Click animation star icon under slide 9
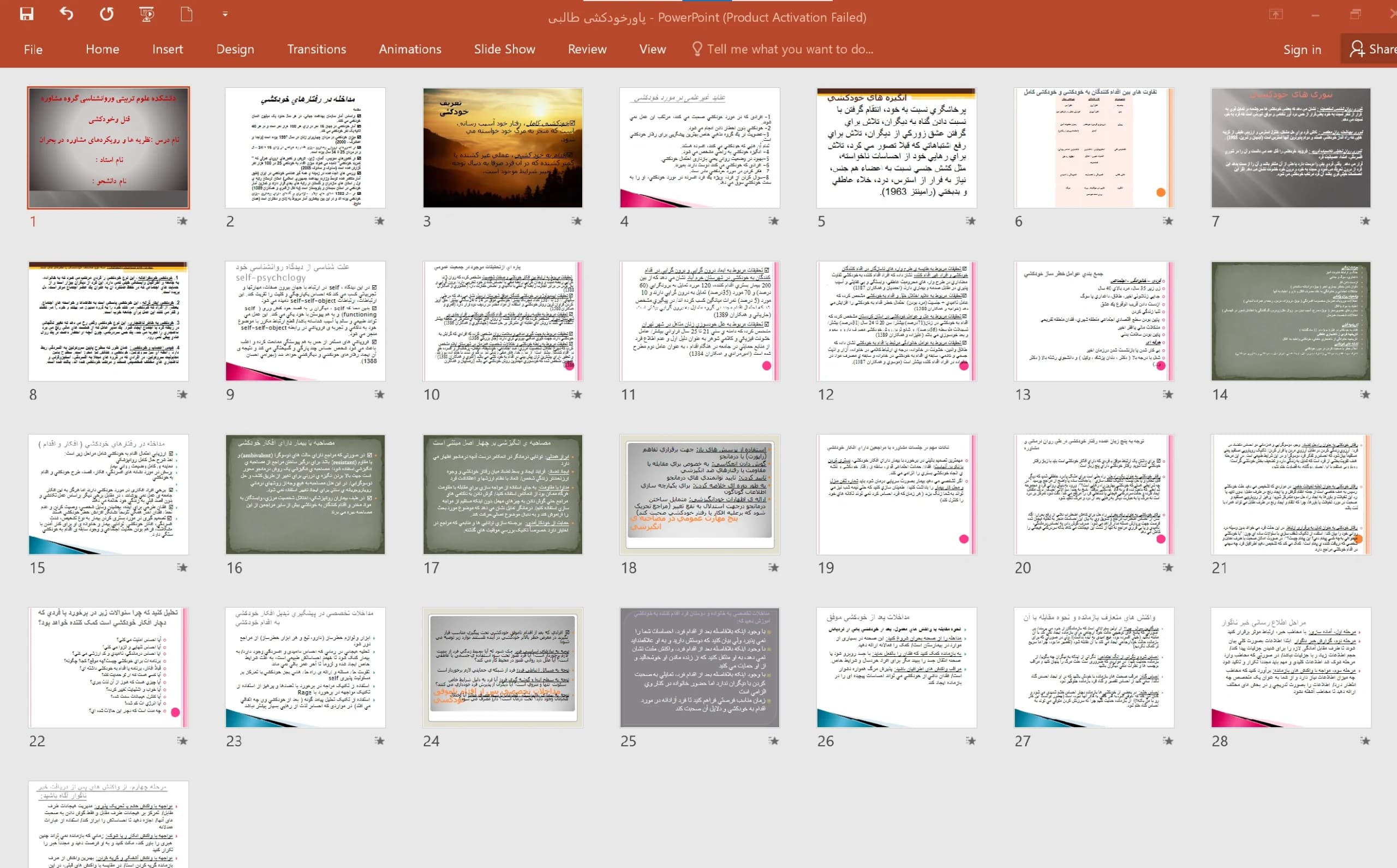This screenshot has width=1397, height=868. point(379,394)
